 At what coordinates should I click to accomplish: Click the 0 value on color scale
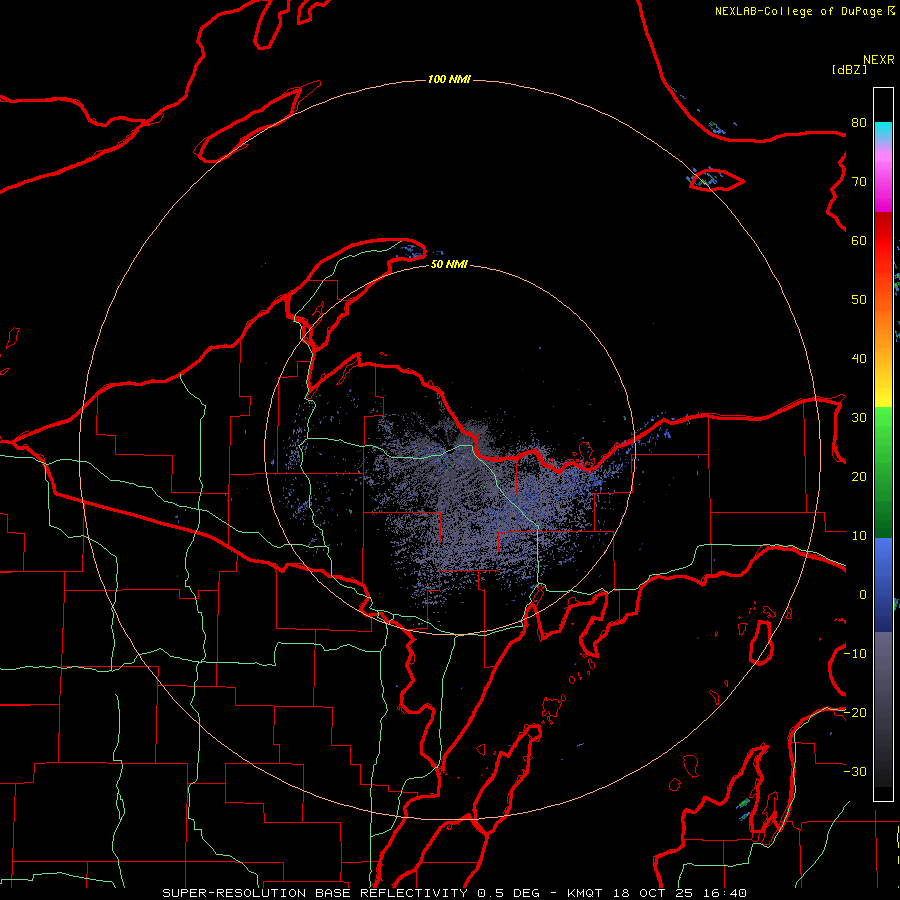(x=863, y=595)
